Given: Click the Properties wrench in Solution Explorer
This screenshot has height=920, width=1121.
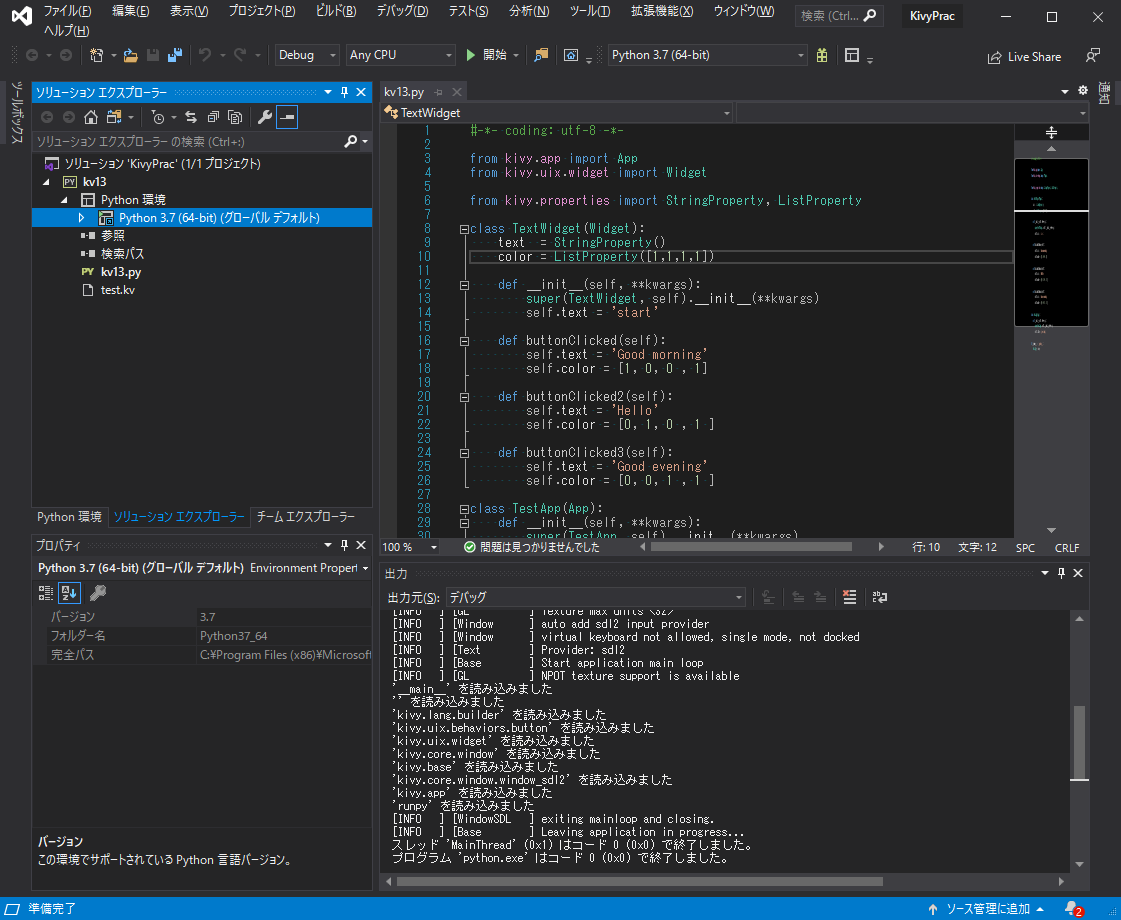Looking at the screenshot, I should coord(265,117).
